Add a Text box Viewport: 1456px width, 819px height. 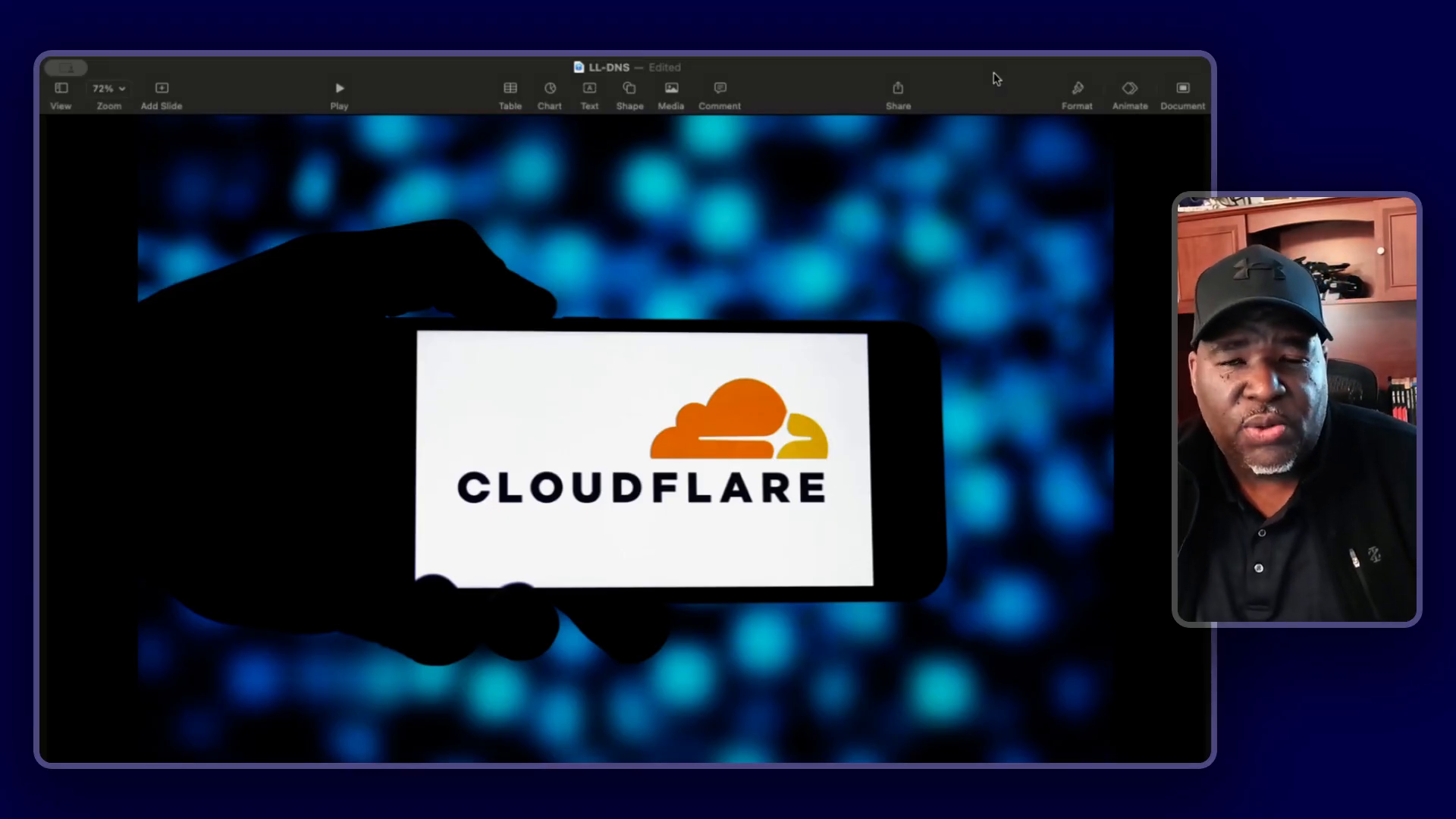click(x=589, y=96)
